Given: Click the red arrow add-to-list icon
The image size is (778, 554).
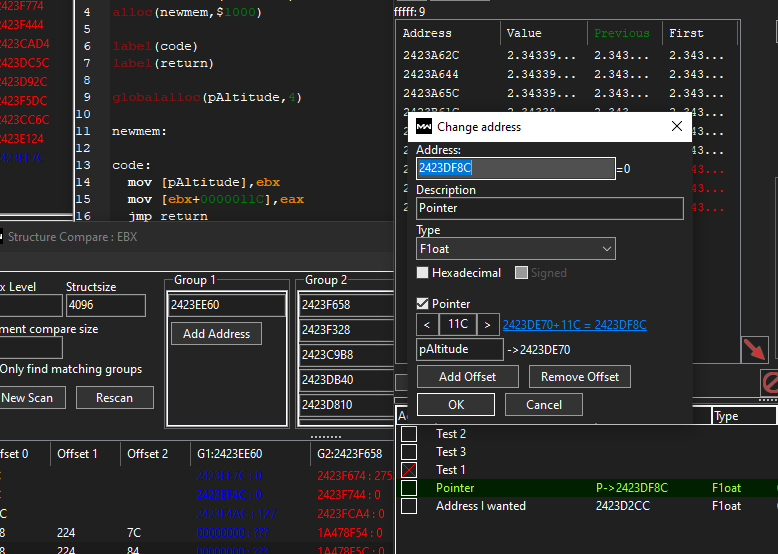Looking at the screenshot, I should [x=755, y=349].
